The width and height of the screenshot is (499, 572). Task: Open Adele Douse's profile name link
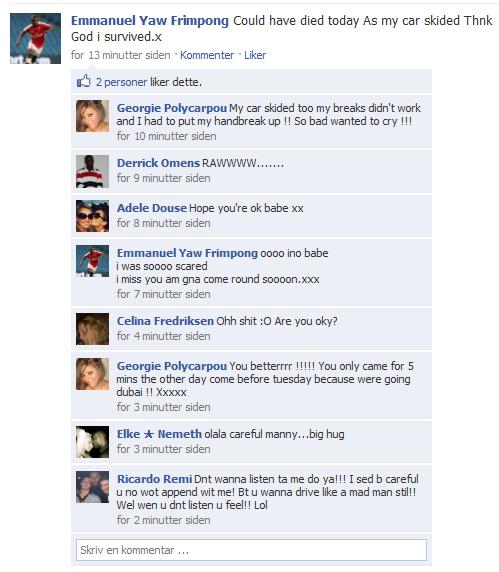coord(152,208)
